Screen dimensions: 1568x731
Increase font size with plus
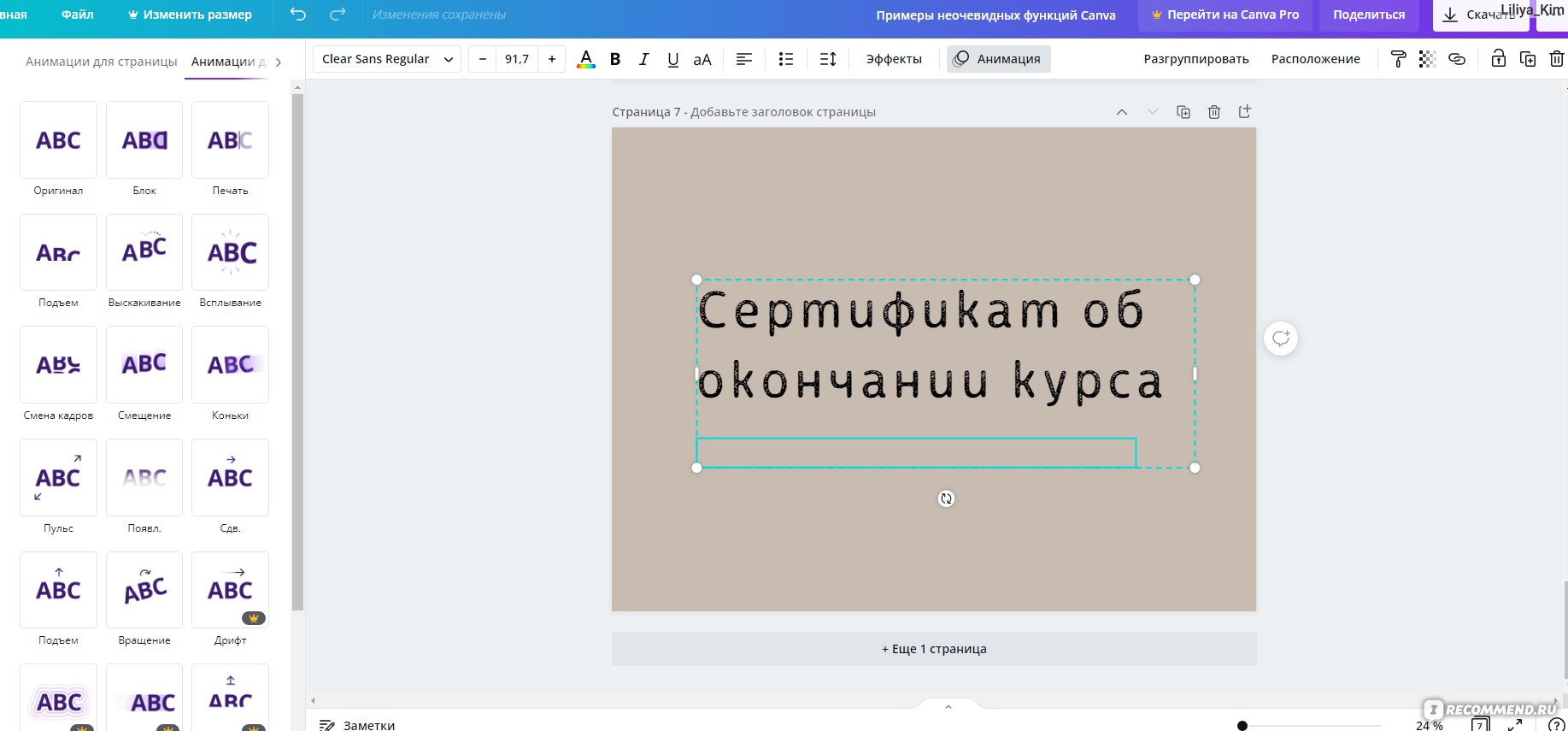552,59
